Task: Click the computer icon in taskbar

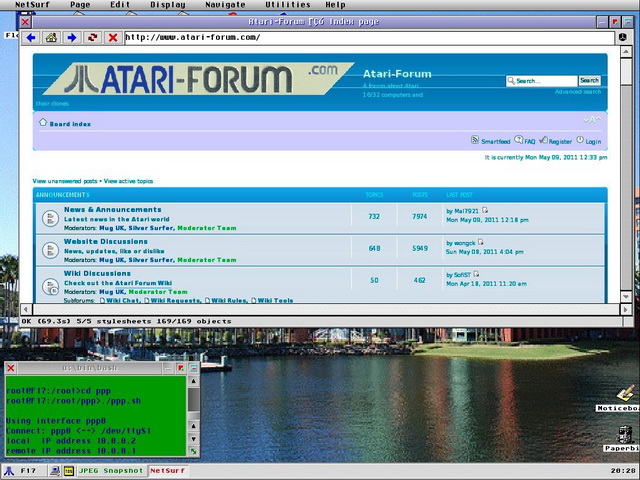Action: click(x=55, y=471)
